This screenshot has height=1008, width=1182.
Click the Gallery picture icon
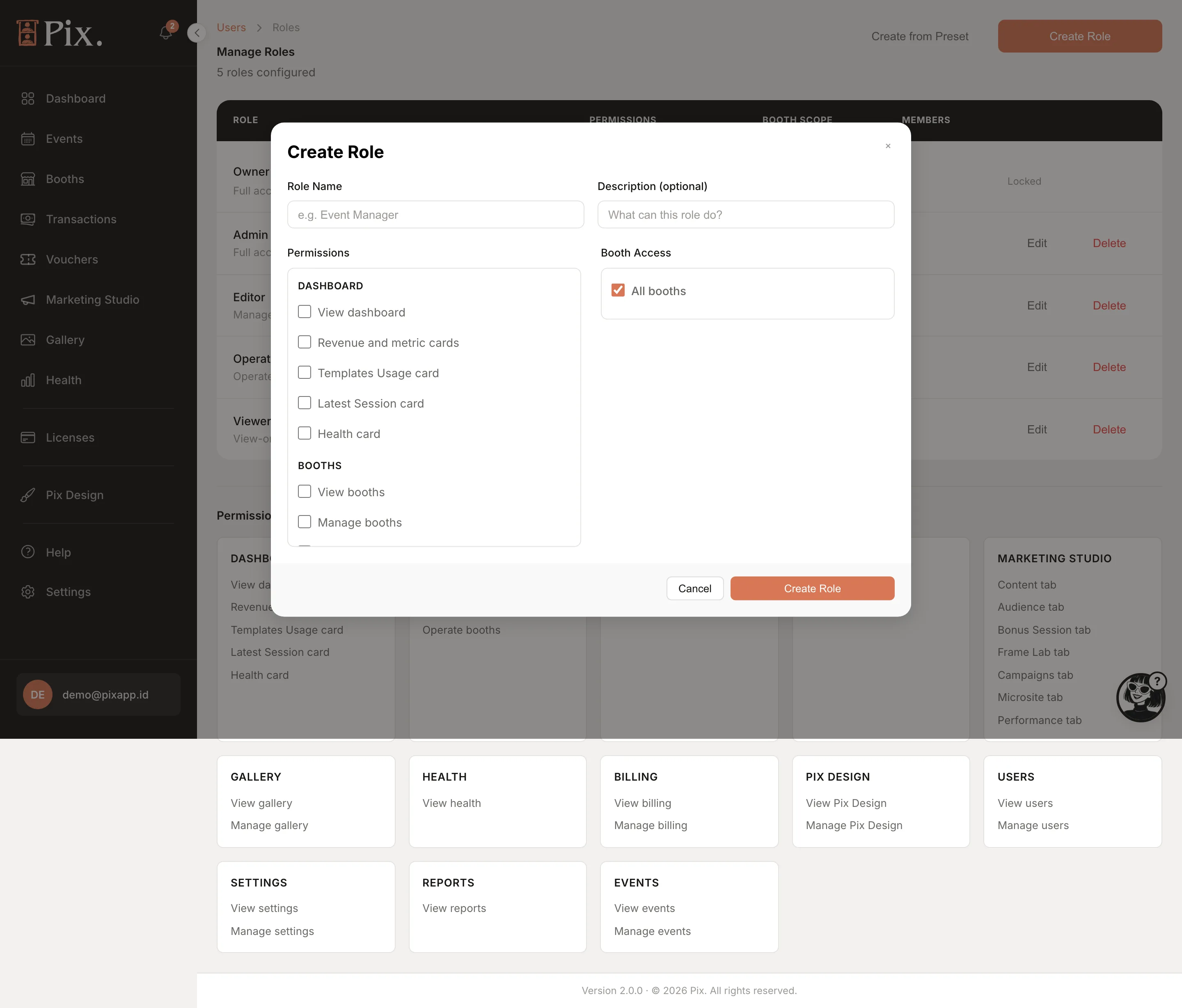[x=28, y=340]
